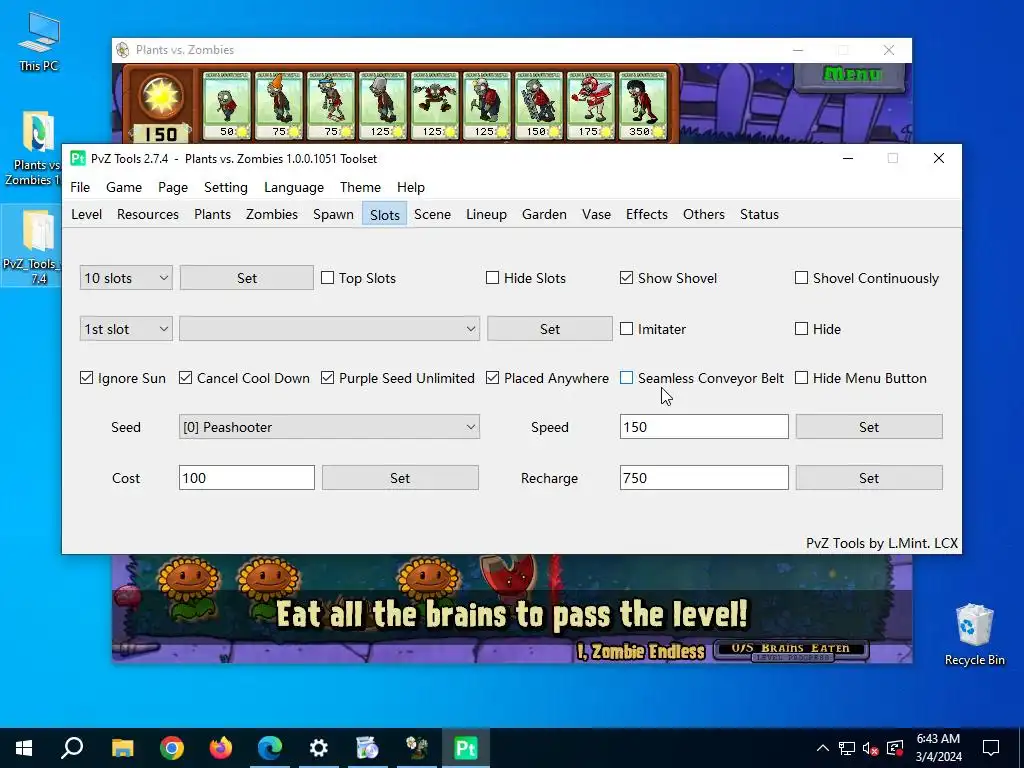
Task: Click Set beside the 10 slots dropdown
Action: click(247, 278)
